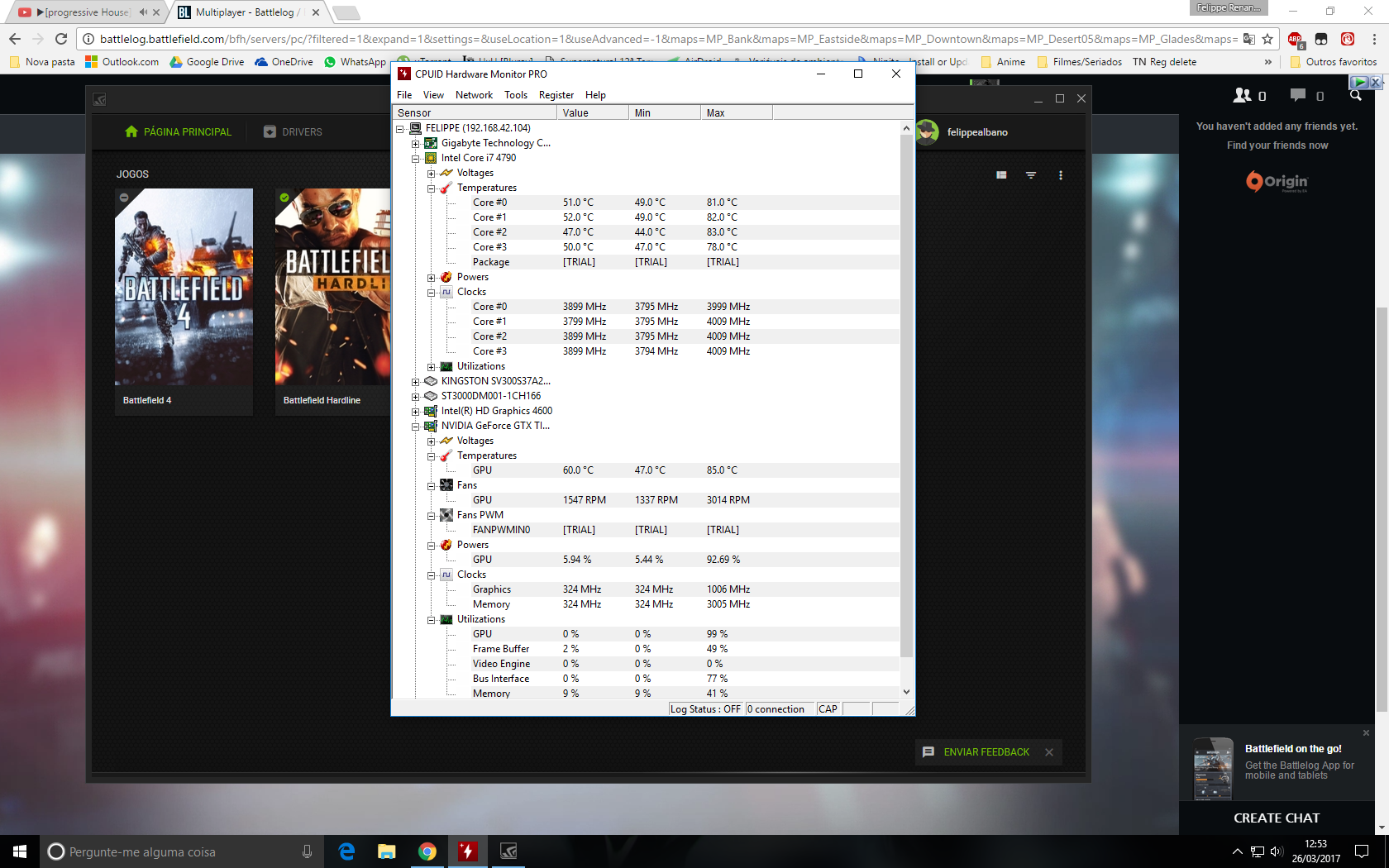Collapse the FELIPPE computer node
This screenshot has height=868, width=1389.
(x=400, y=129)
